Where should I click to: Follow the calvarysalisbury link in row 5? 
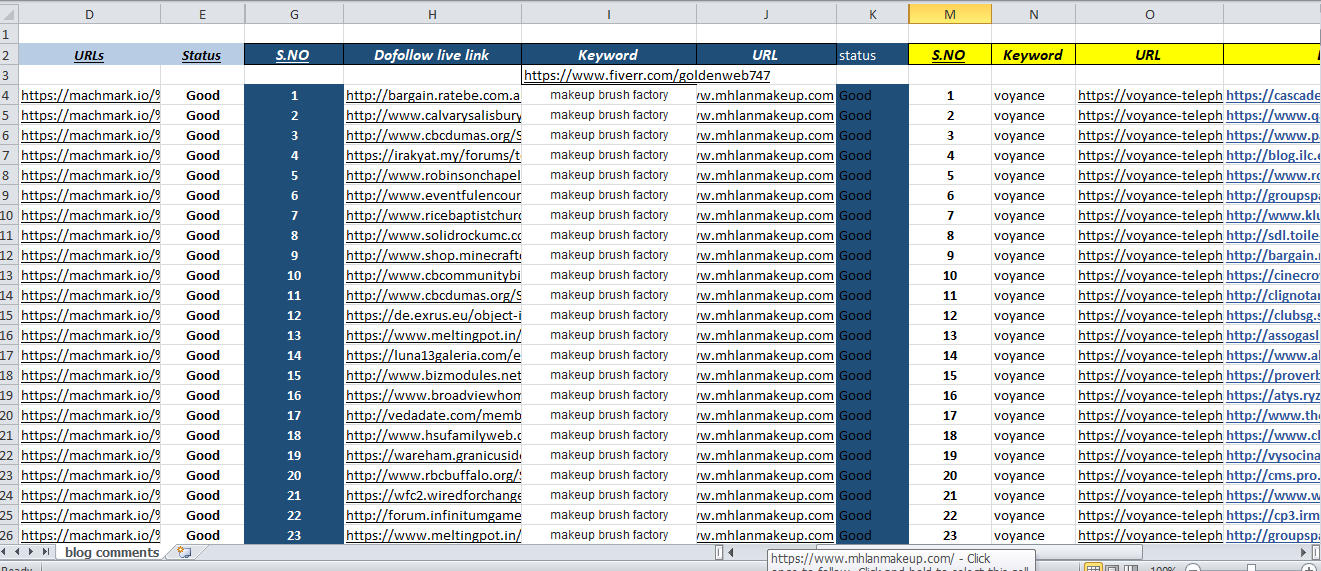pyautogui.click(x=433, y=115)
